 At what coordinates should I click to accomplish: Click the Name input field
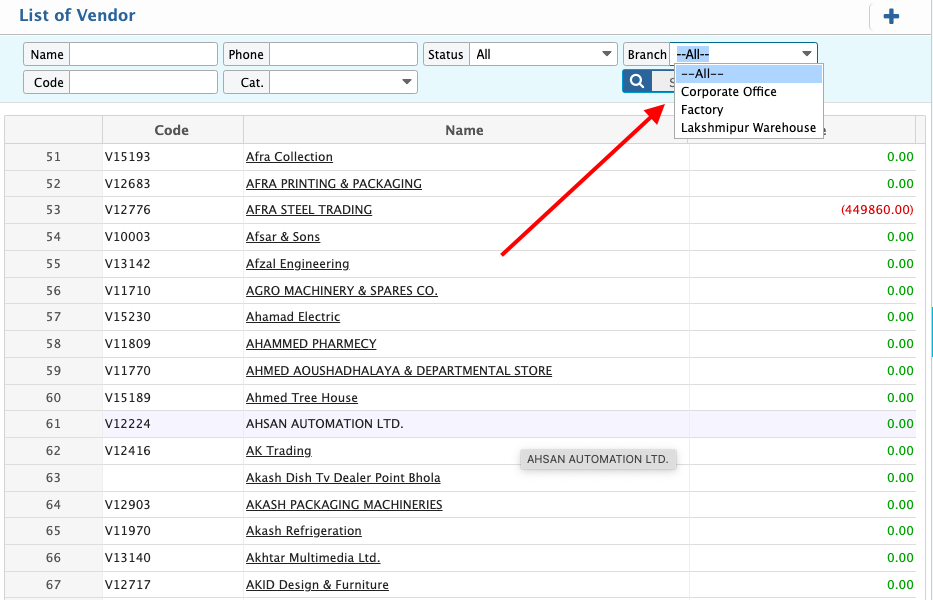(143, 54)
